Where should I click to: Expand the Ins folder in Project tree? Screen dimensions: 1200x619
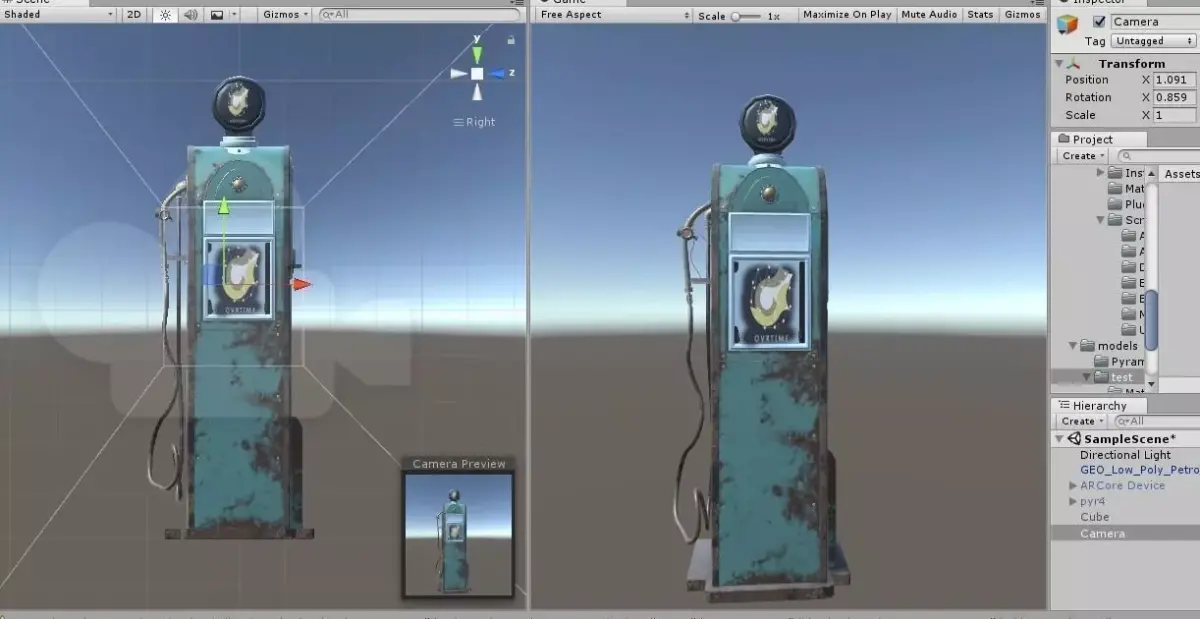pos(1100,173)
